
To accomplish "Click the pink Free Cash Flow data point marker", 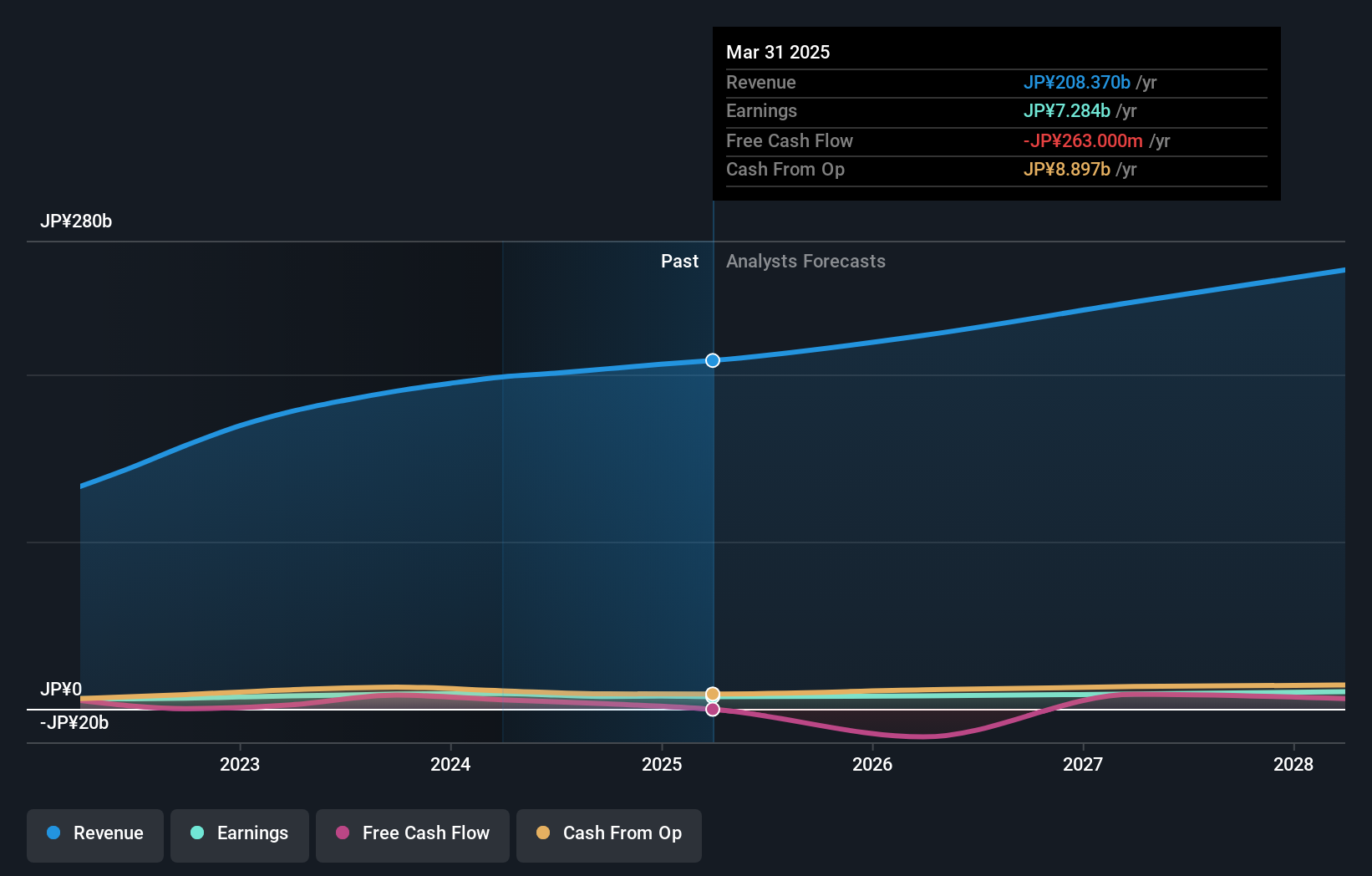I will [713, 709].
